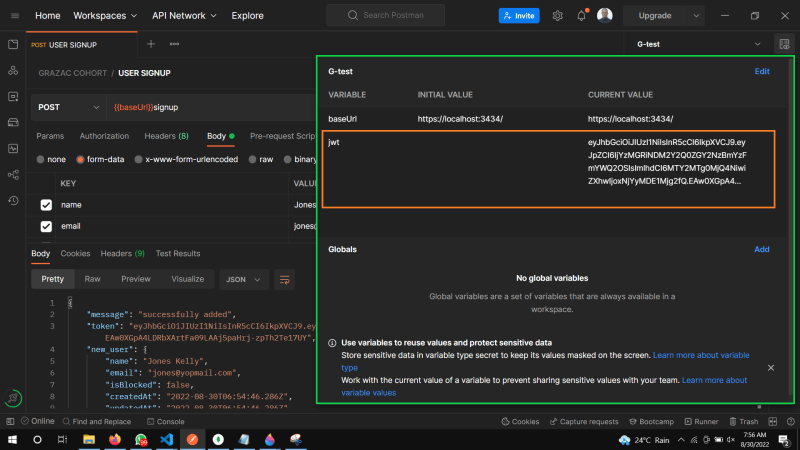Edit the G-test environment
Image resolution: width=800 pixels, height=450 pixels.
point(762,71)
